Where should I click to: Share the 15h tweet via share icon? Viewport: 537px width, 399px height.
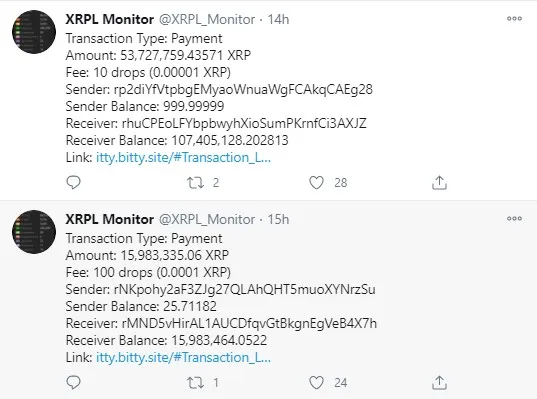pyautogui.click(x=439, y=383)
